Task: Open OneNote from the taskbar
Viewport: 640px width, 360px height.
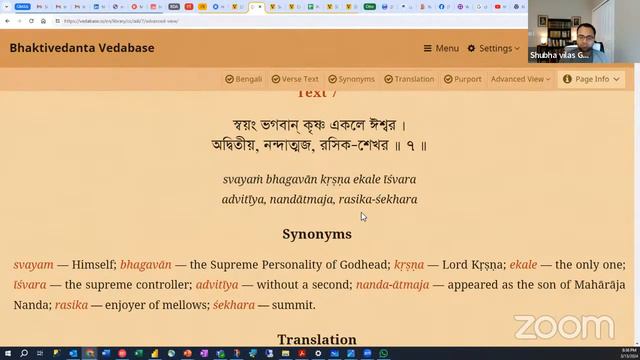Action: [204, 353]
